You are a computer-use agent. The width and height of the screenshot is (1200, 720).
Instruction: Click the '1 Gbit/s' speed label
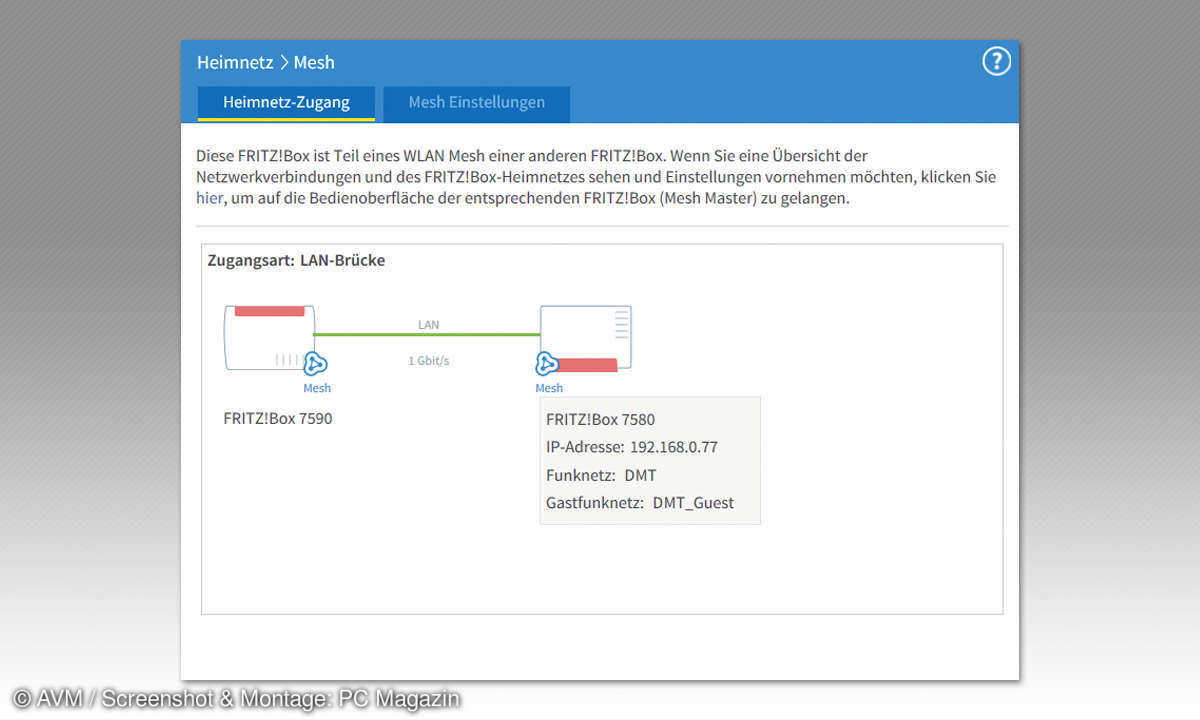click(428, 360)
